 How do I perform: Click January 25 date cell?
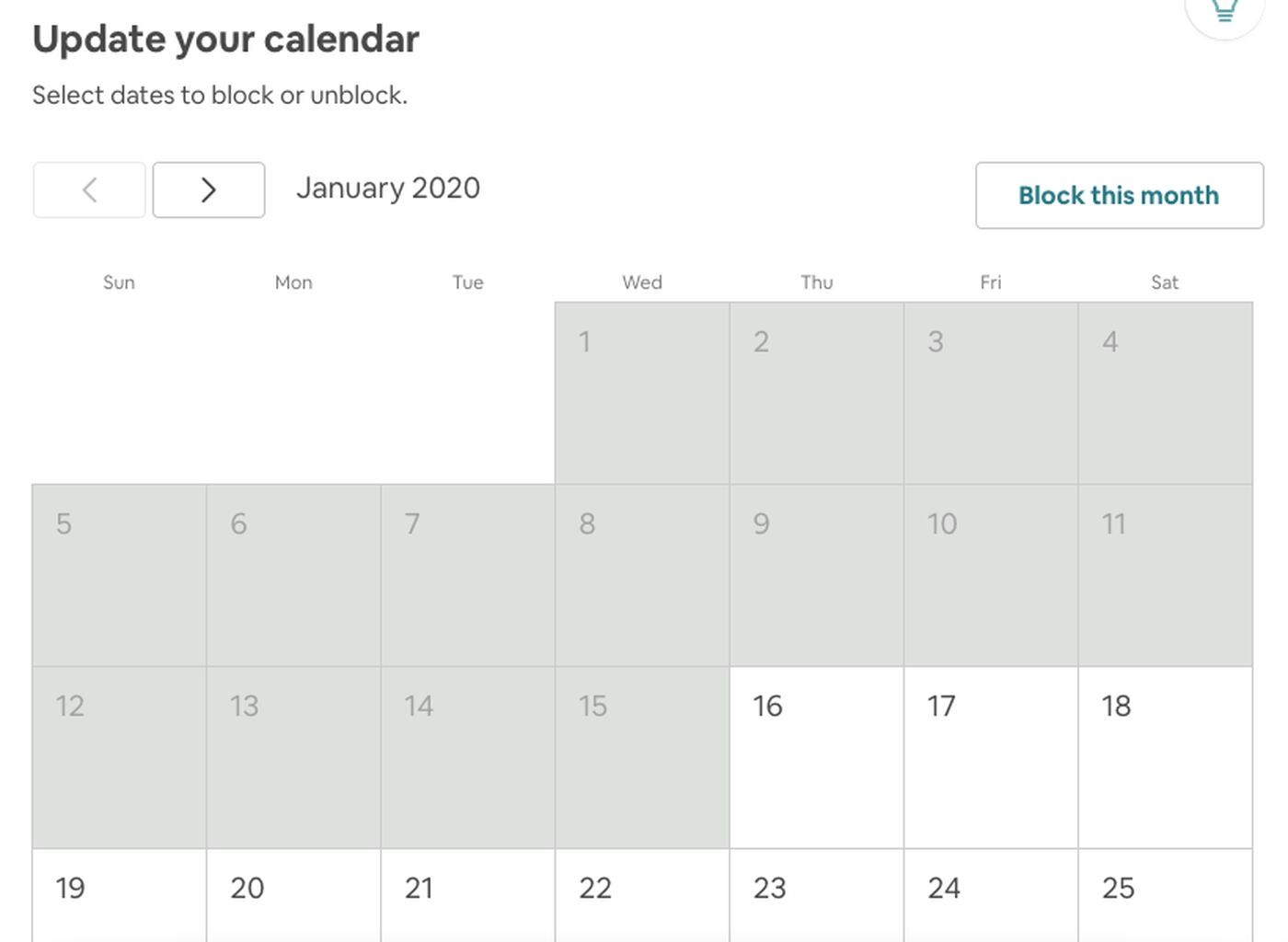click(x=1165, y=895)
